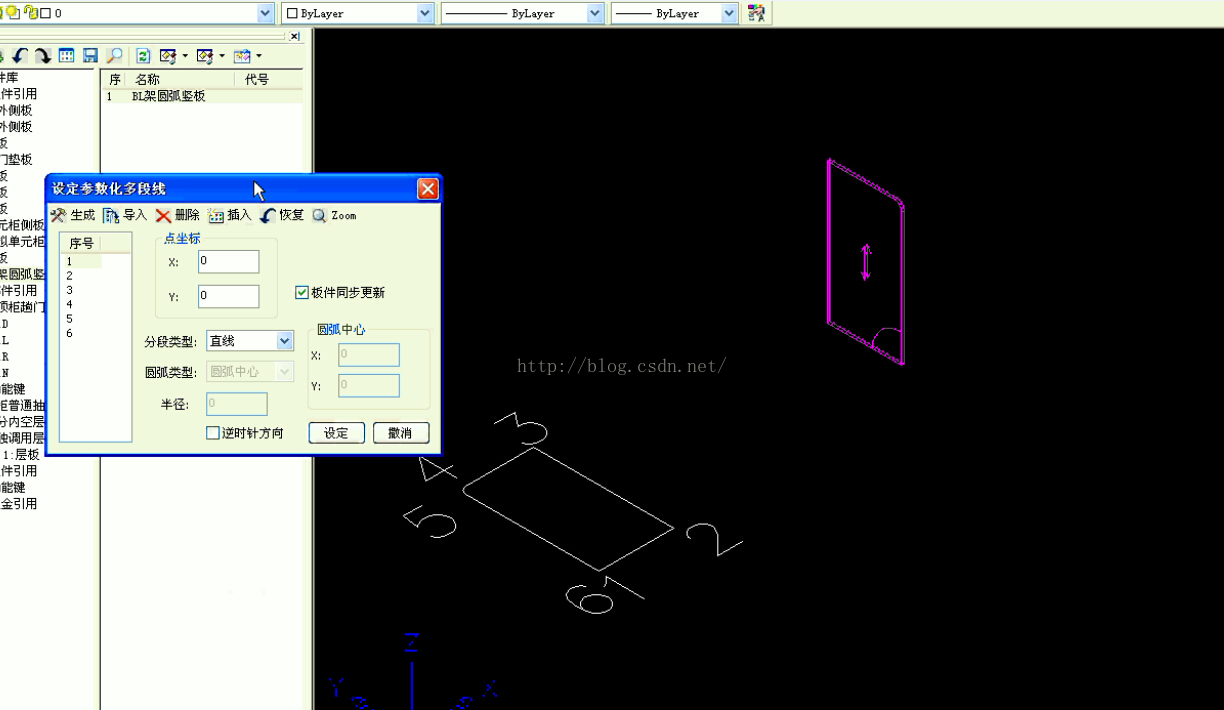Click the 点坐标 X input field
The image size is (1224, 710).
point(229,261)
